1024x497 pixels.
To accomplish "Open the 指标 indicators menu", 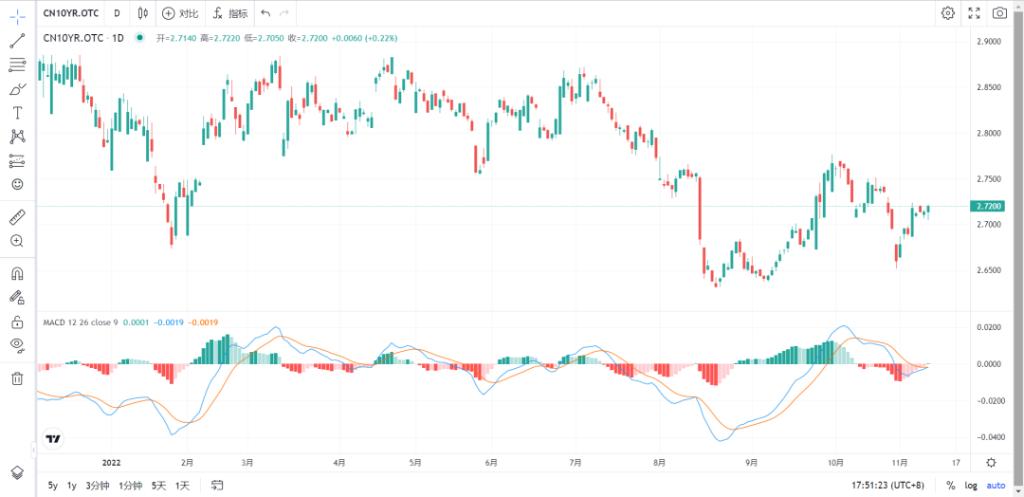I will coord(230,13).
